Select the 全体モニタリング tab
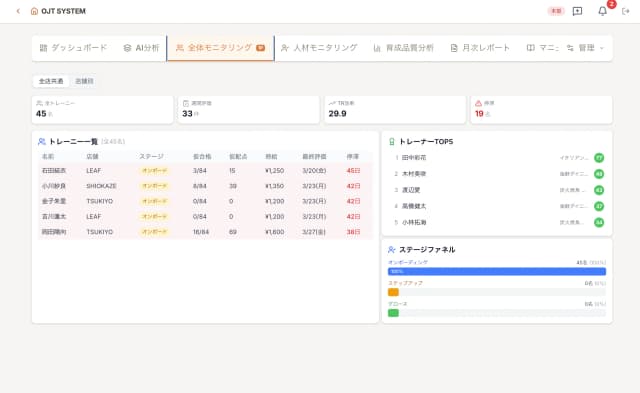The width and height of the screenshot is (640, 393). tap(220, 48)
